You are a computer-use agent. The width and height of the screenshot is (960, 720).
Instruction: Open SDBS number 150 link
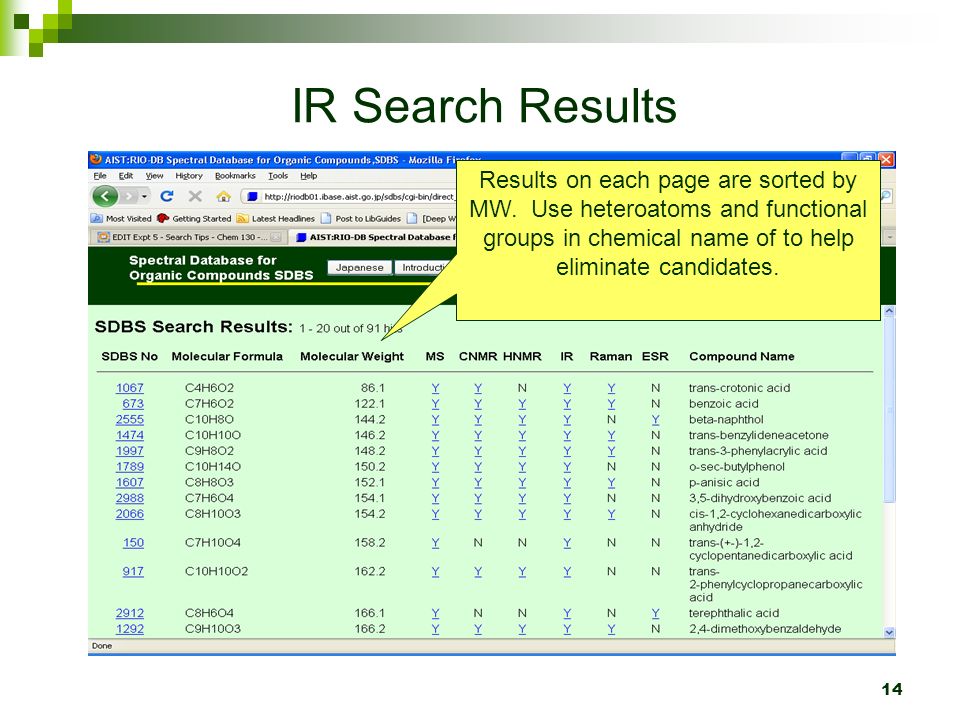(x=133, y=543)
